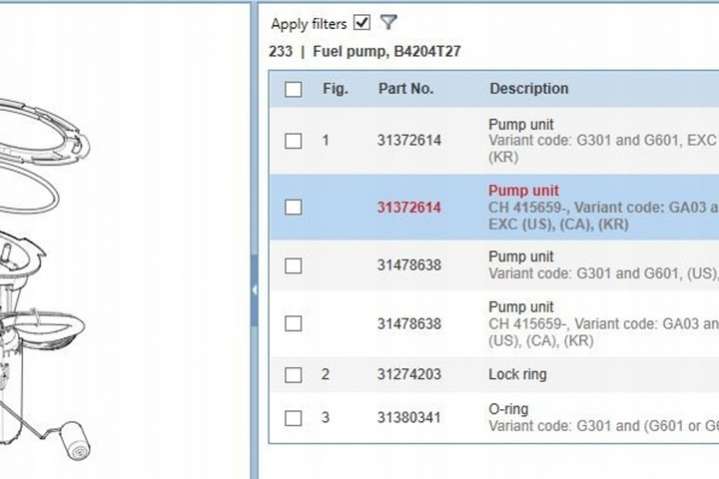Select part number 31274203
This screenshot has width=719, height=479.
(x=409, y=375)
